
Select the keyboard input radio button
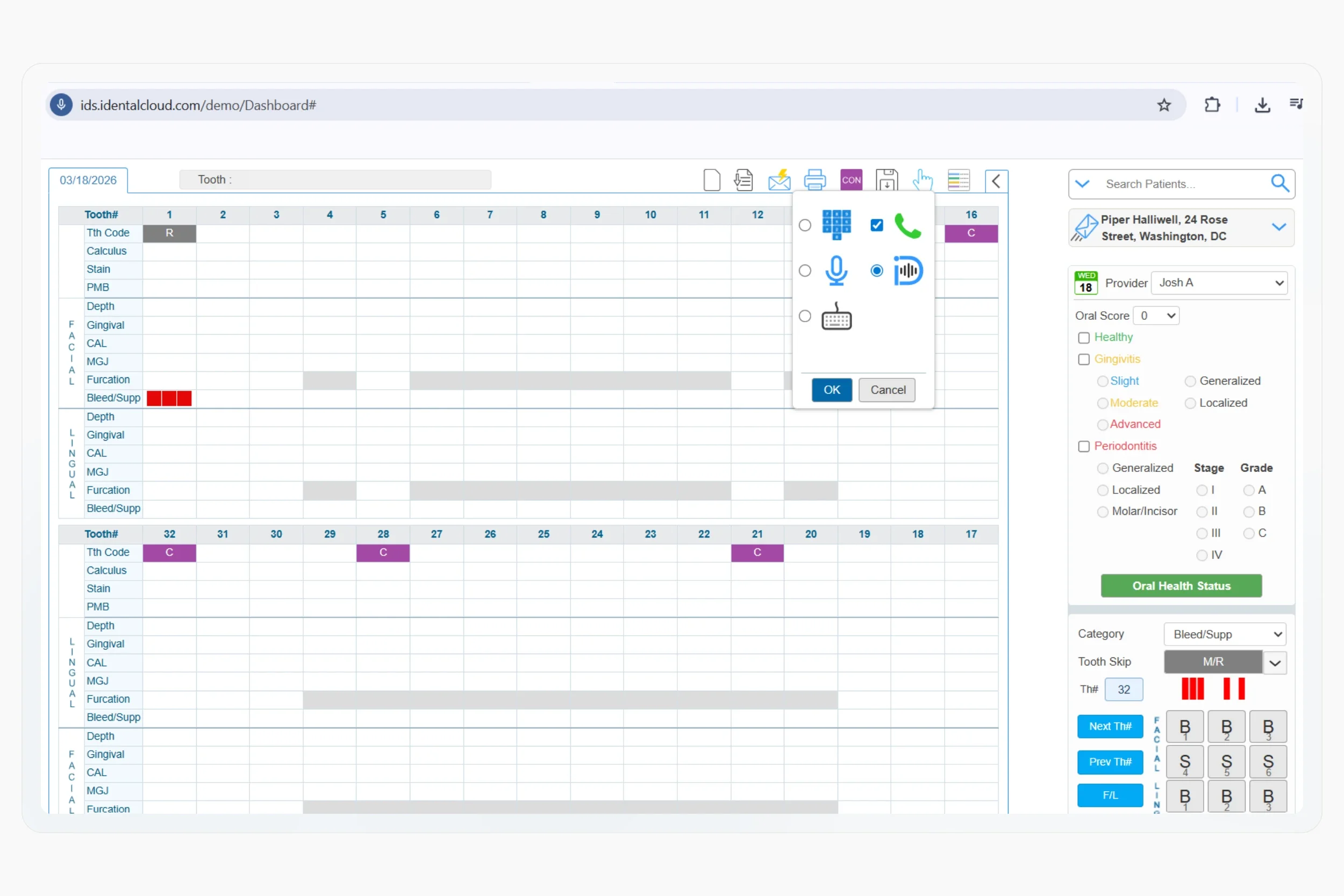[805, 316]
